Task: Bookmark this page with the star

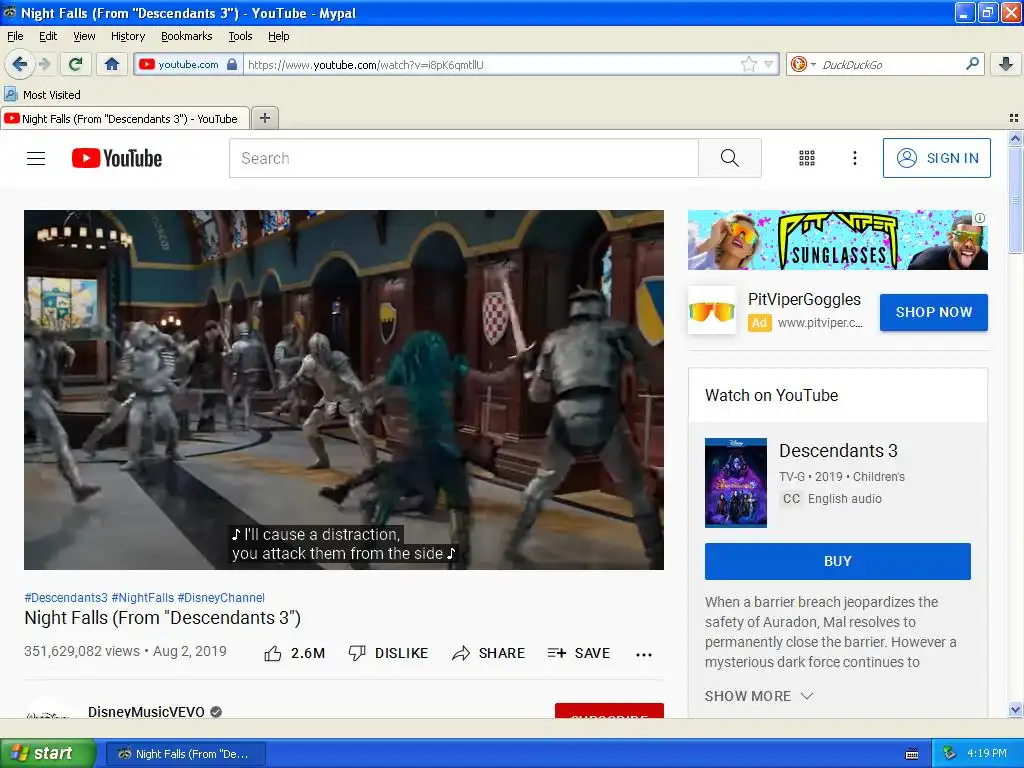Action: [748, 64]
